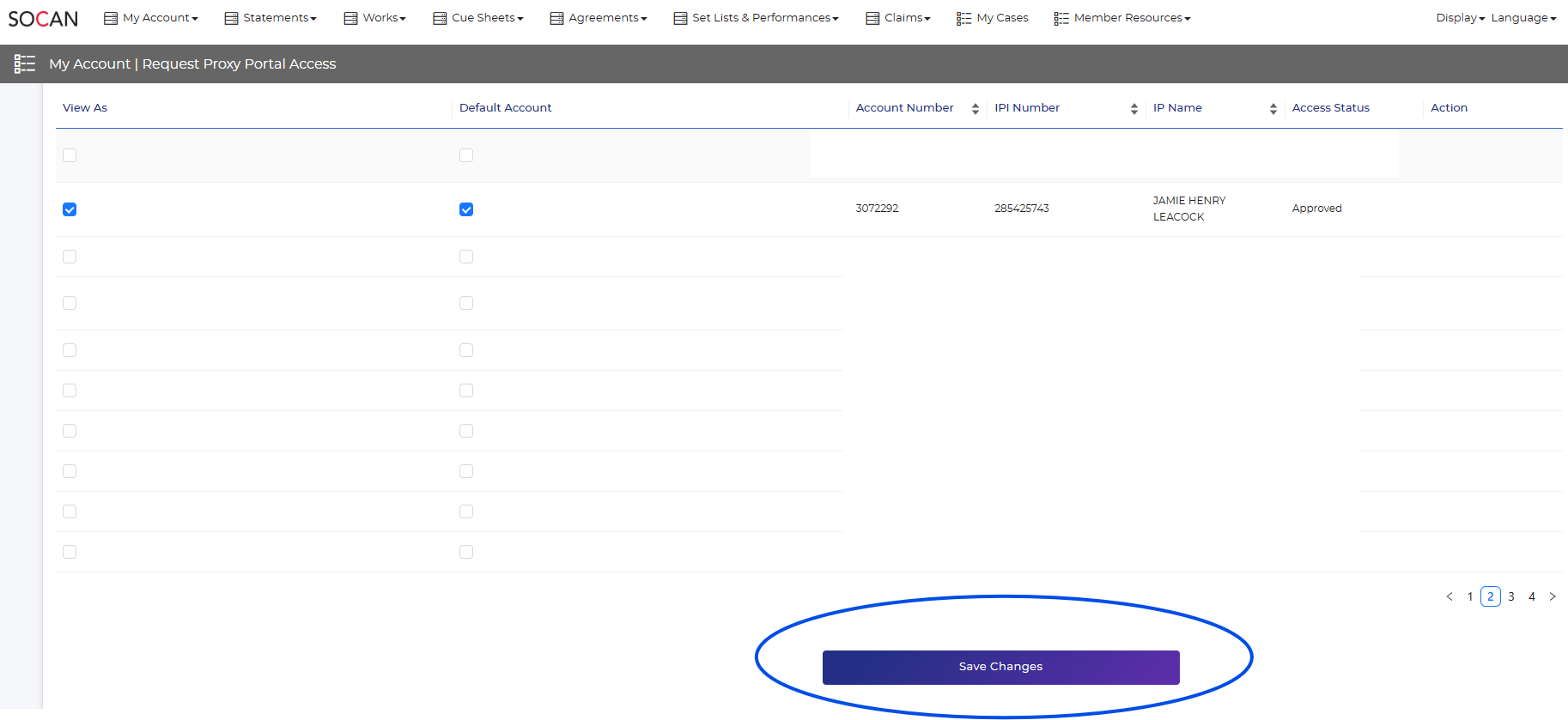Expand the My Account dropdown menu
Screen dimensions: 1568x720
(151, 18)
